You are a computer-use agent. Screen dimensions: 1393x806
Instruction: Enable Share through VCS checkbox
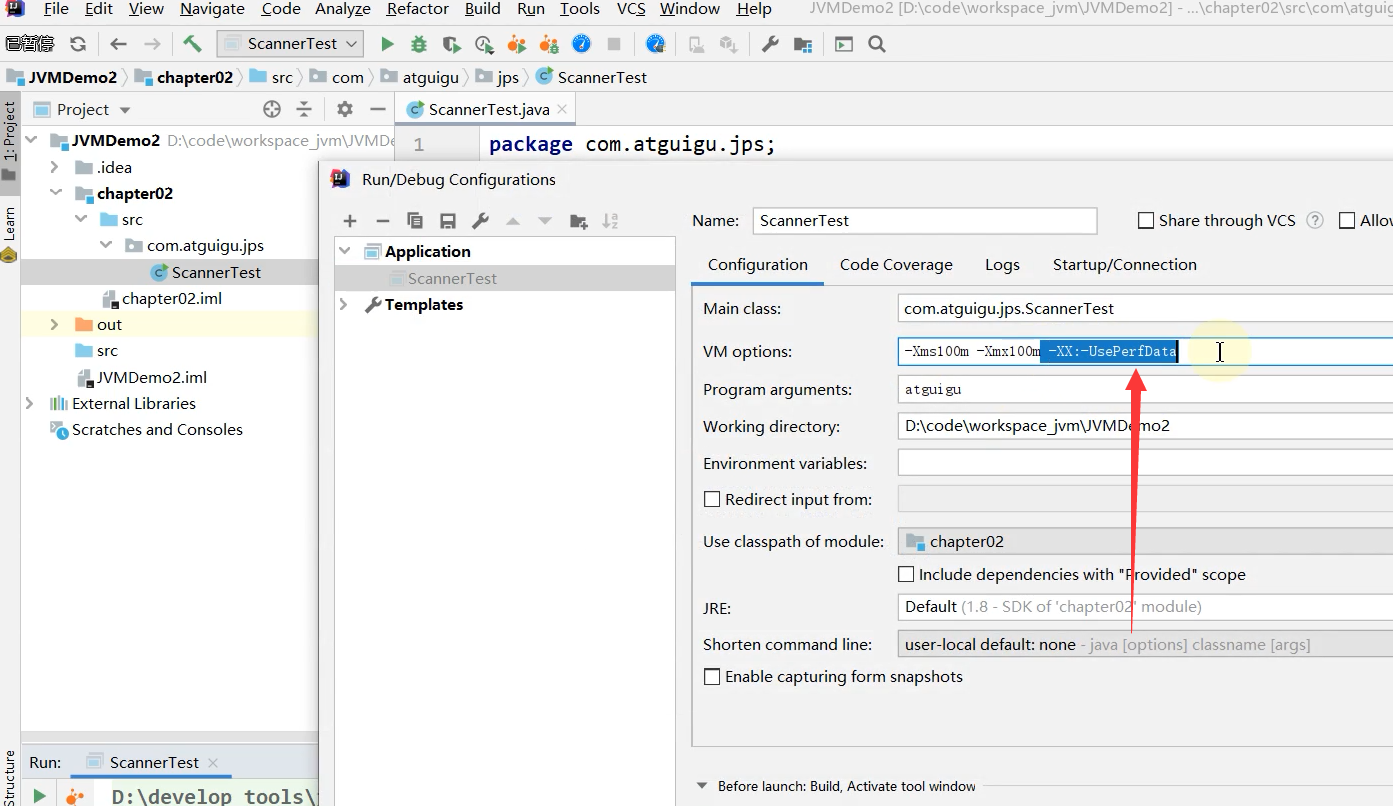tap(1146, 220)
